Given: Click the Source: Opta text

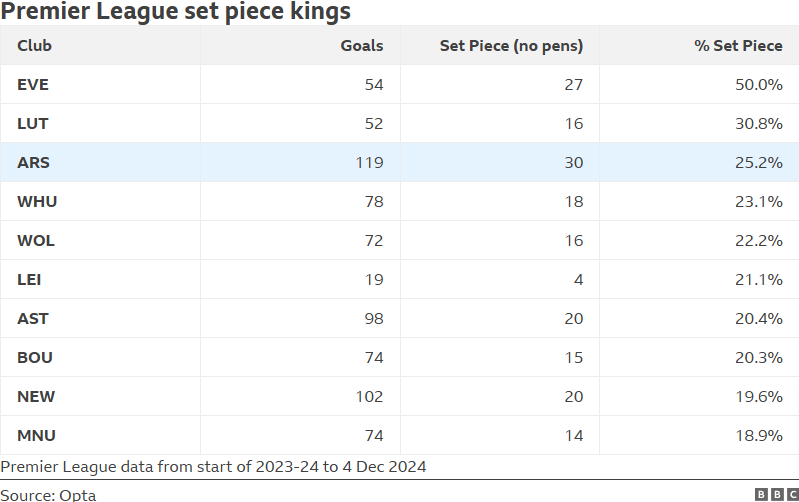Looking at the screenshot, I should coord(48,495).
